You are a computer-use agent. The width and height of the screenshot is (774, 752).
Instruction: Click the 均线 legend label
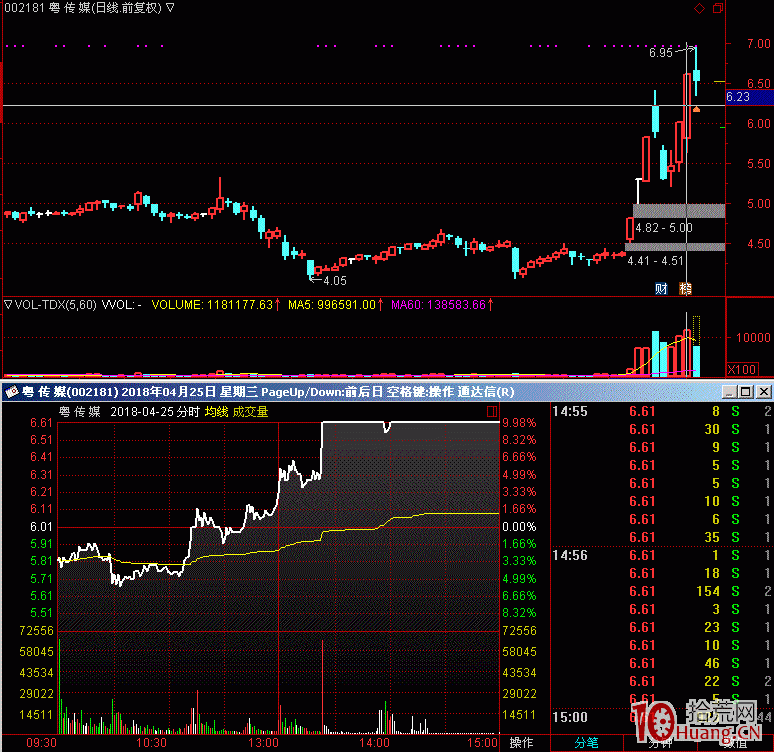point(216,412)
